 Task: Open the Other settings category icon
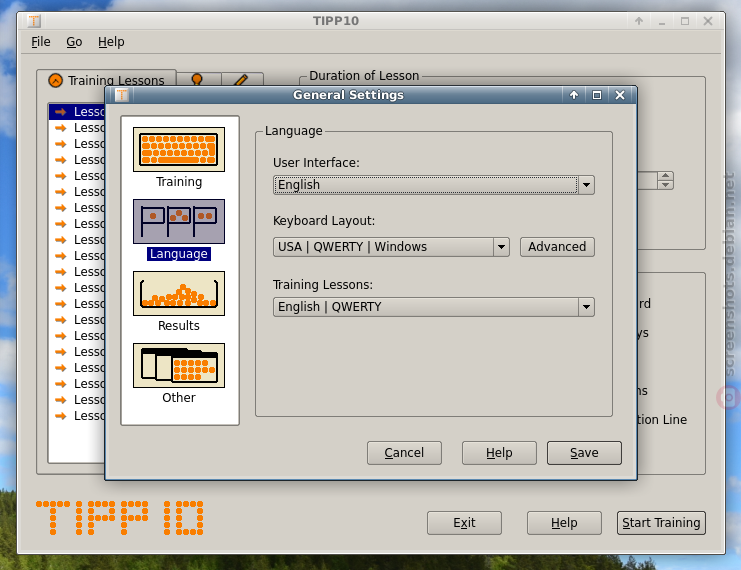coord(179,365)
